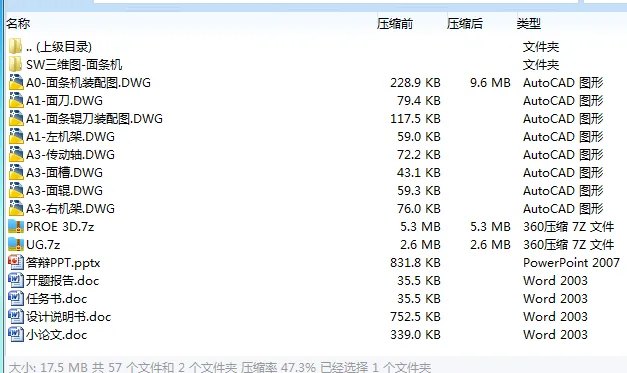627x373 pixels.
Task: Click the .. (上级目录) row label
Action: pos(59,47)
